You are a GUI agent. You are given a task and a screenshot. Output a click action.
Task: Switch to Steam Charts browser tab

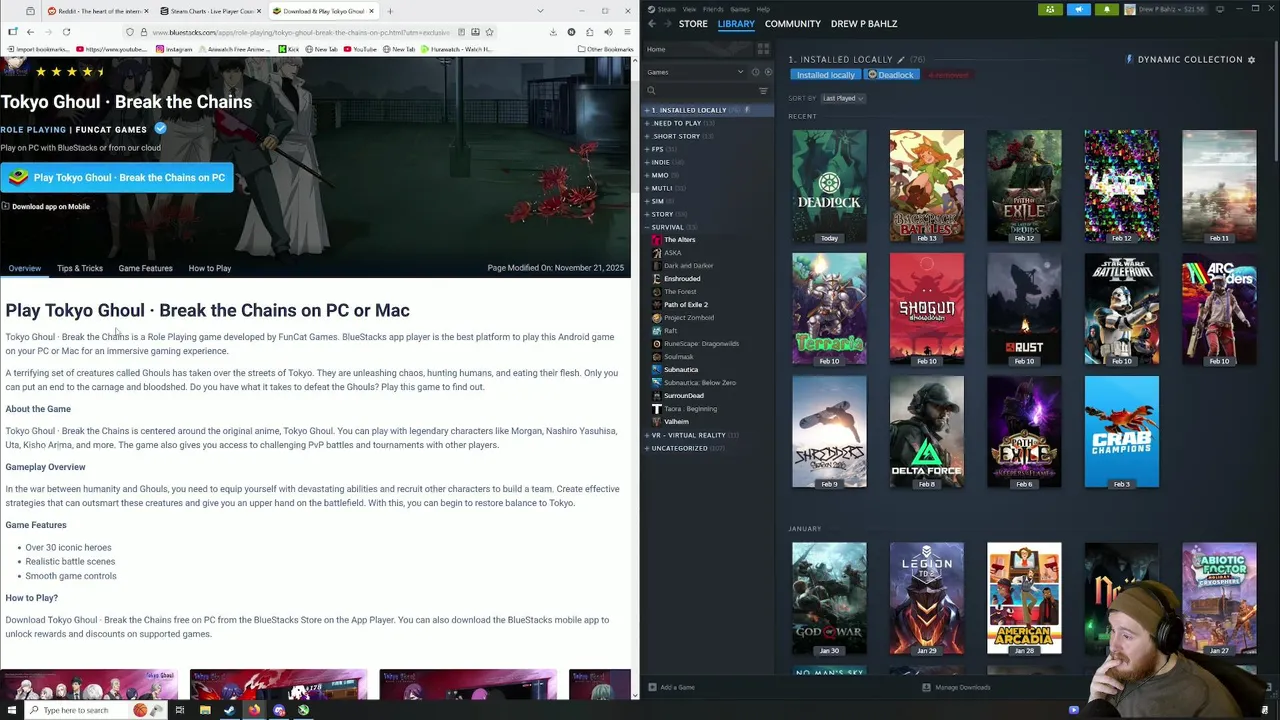(x=211, y=11)
